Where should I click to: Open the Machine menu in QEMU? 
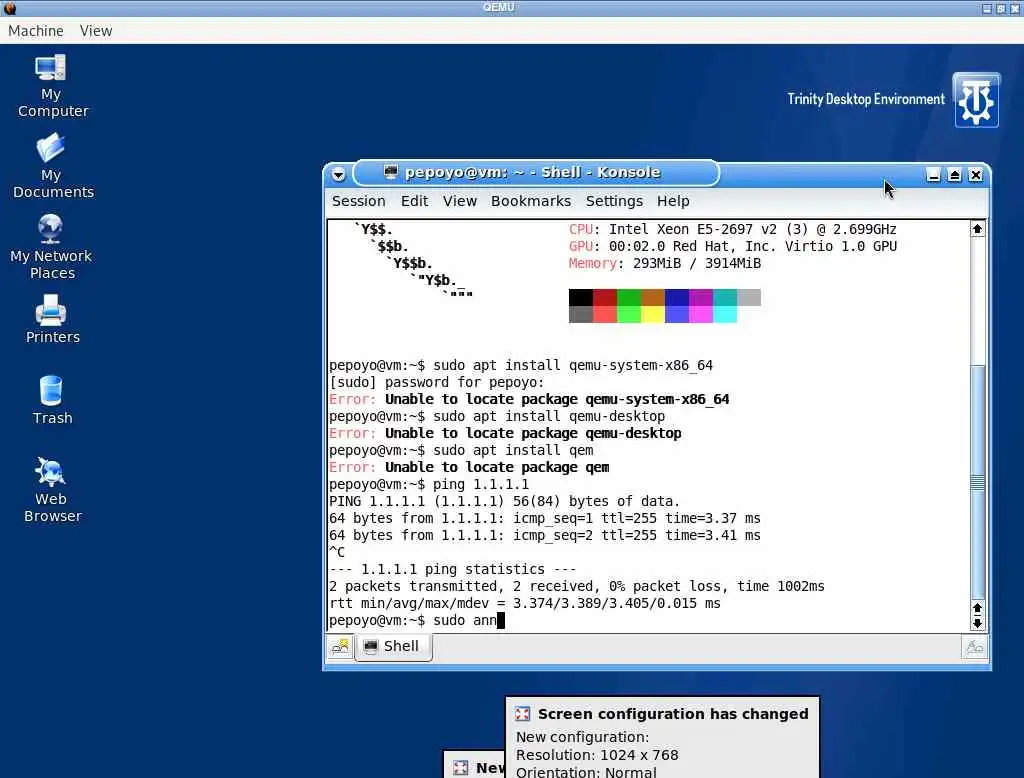36,31
